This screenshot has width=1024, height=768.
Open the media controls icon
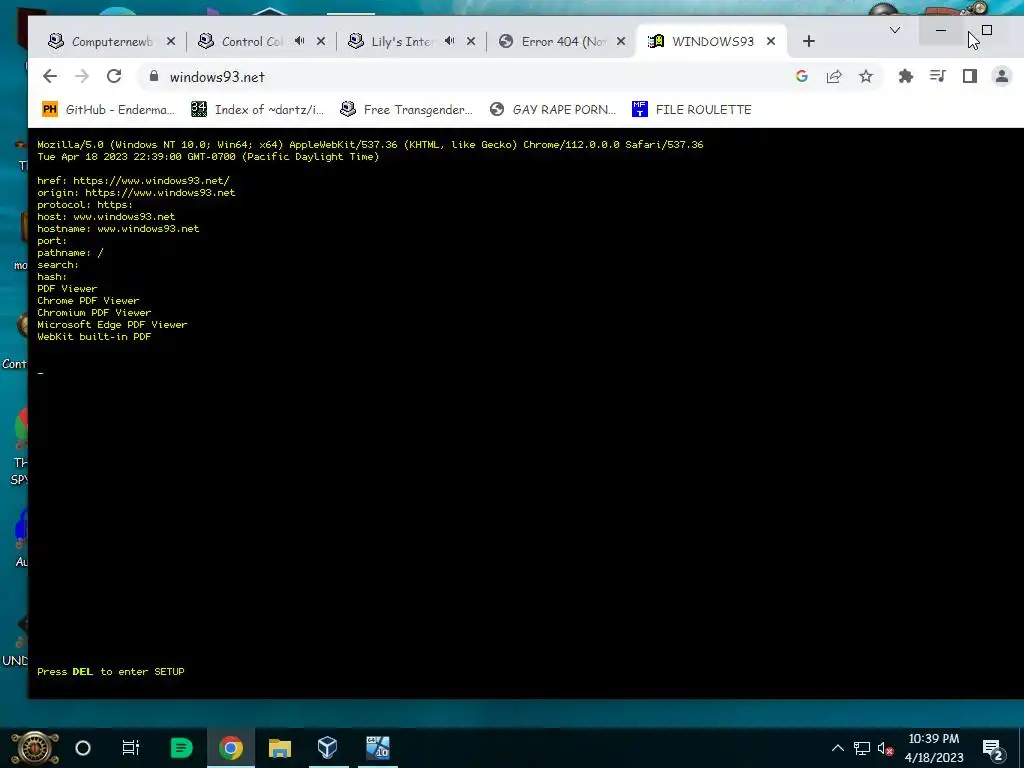pos(938,76)
